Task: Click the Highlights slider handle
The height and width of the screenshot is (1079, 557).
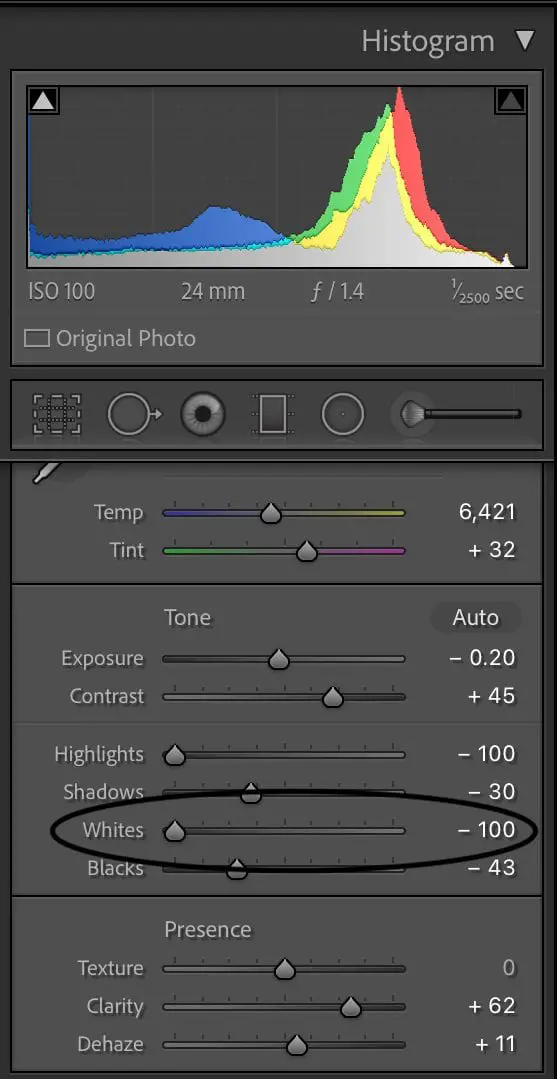Action: pos(174,756)
